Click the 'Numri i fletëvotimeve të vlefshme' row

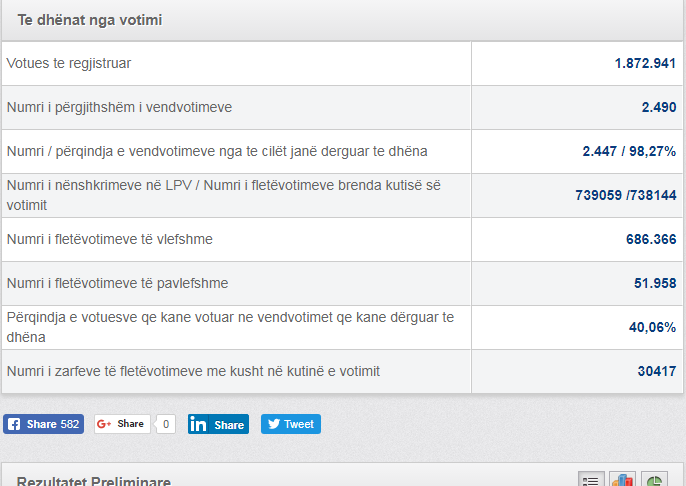point(343,239)
